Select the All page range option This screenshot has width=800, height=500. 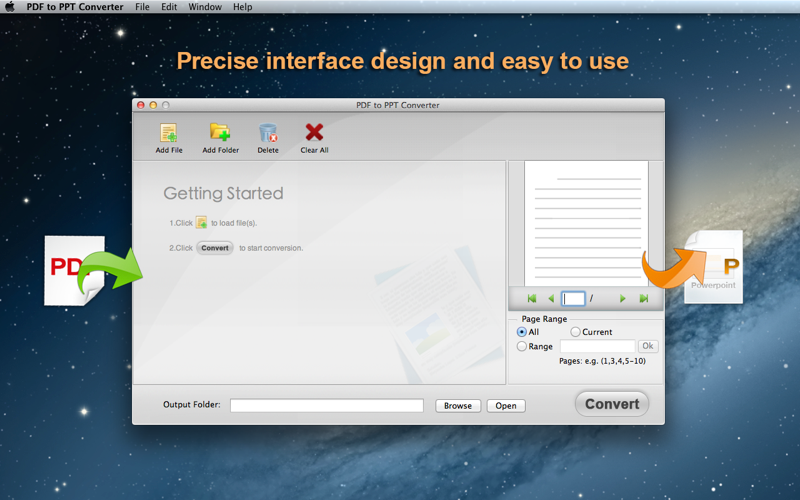tap(522, 332)
